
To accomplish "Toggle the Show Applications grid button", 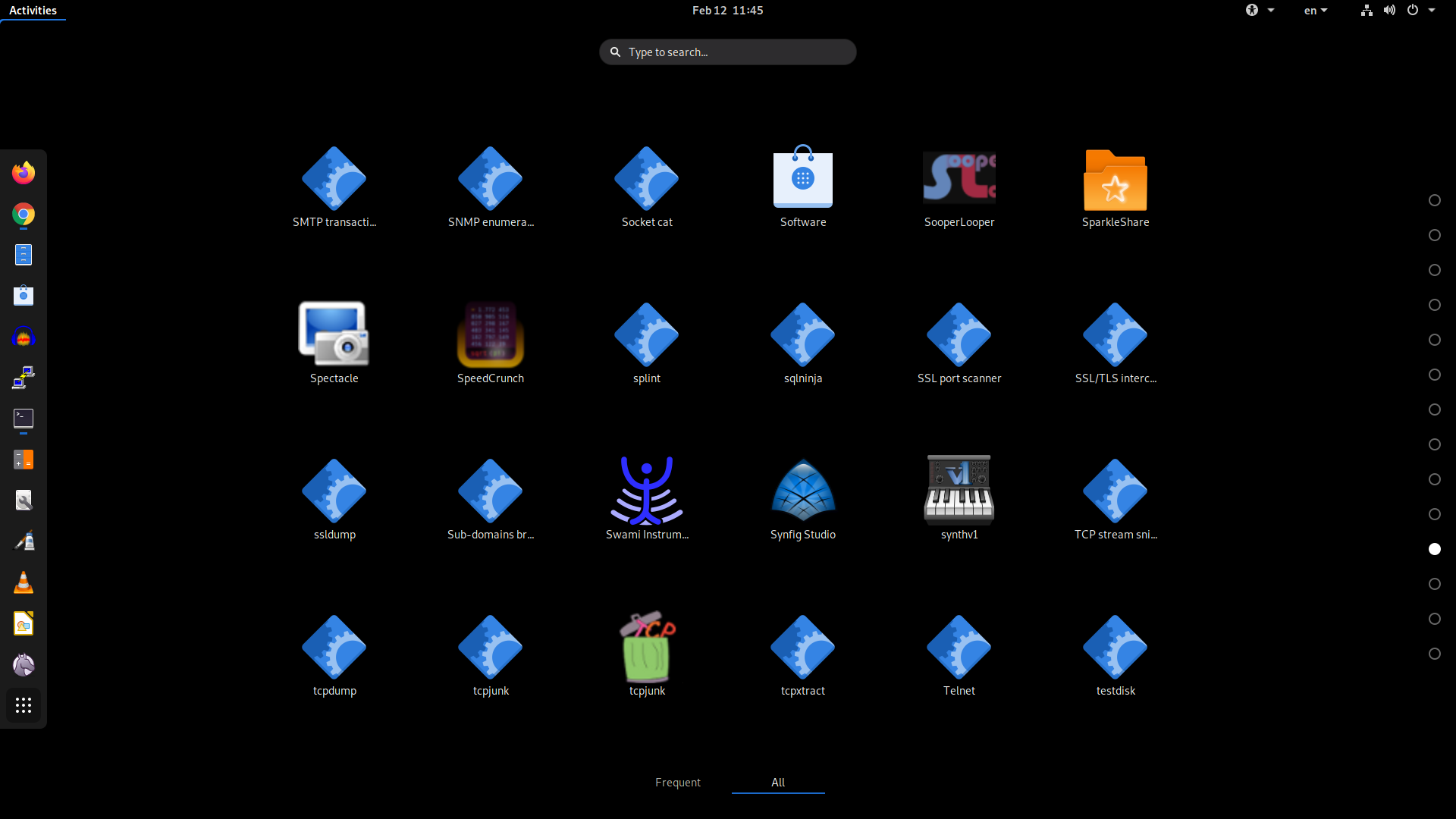I will pos(24,705).
